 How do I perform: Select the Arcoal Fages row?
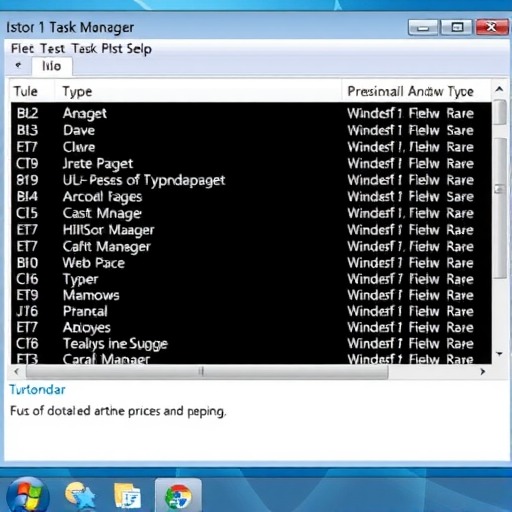tap(251, 197)
